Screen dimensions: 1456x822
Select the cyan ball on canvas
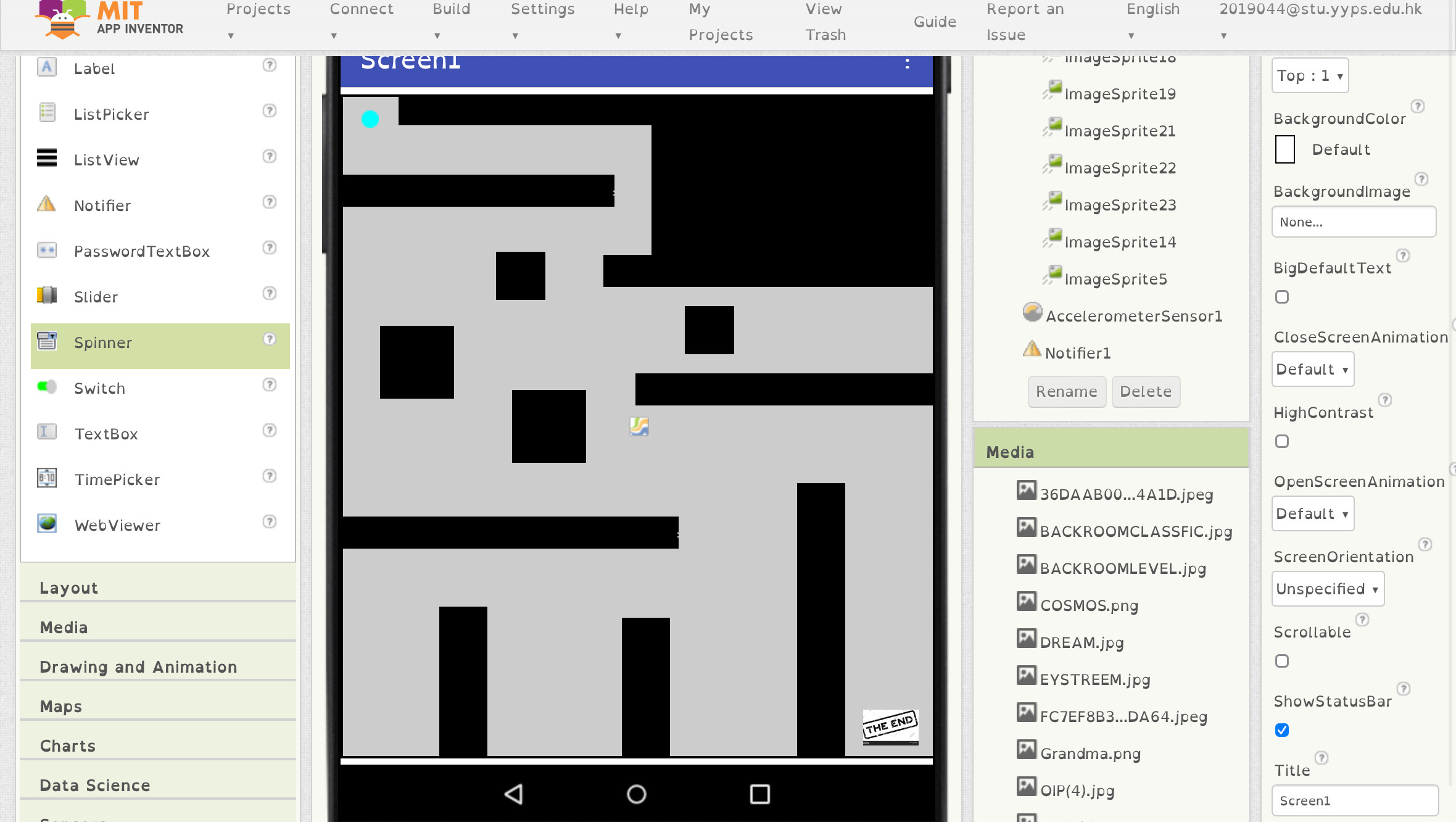(x=370, y=119)
